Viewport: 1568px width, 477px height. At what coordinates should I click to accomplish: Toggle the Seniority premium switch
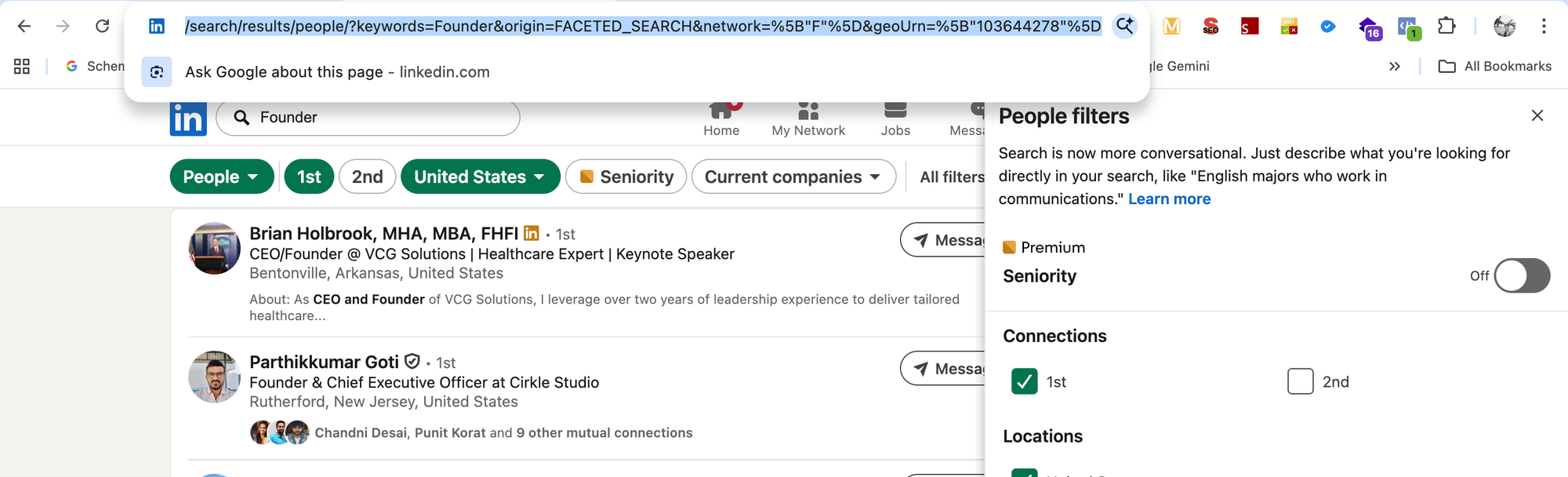point(1521,275)
